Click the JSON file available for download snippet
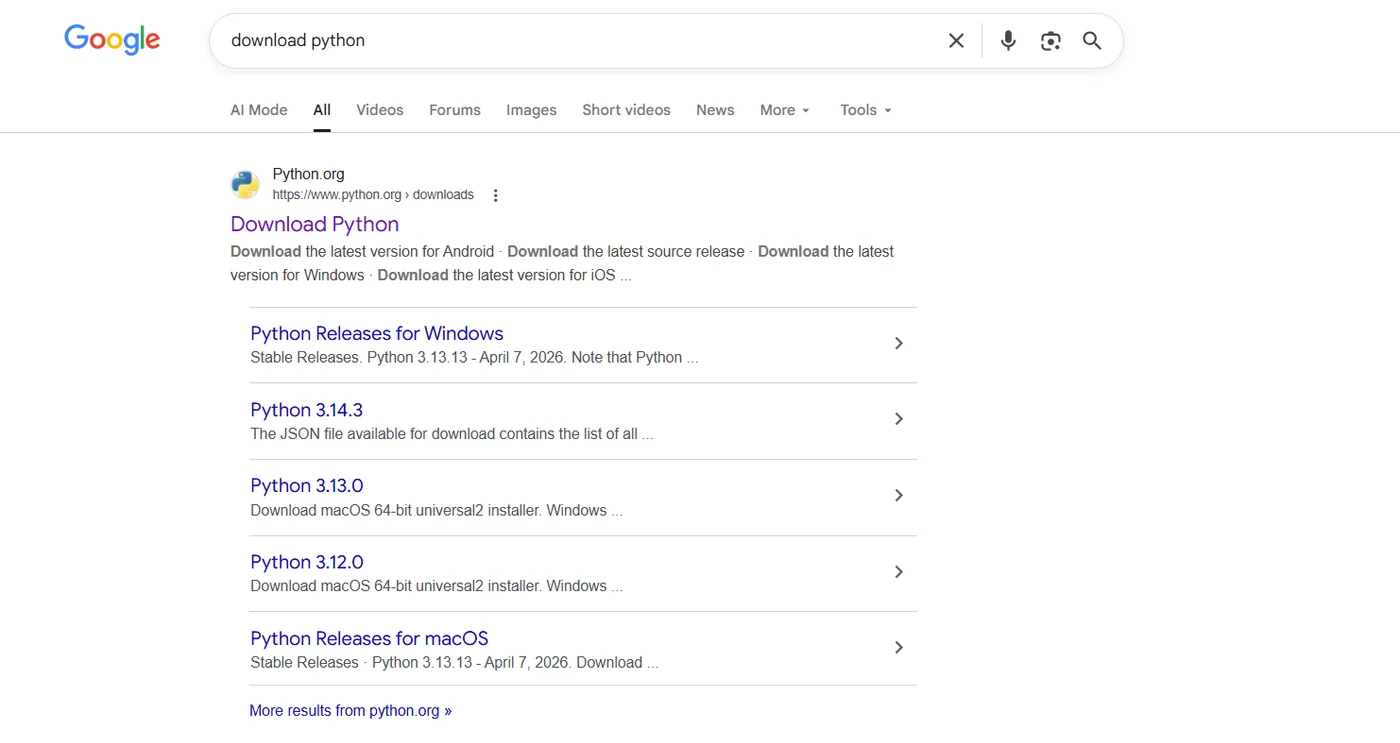 452,434
